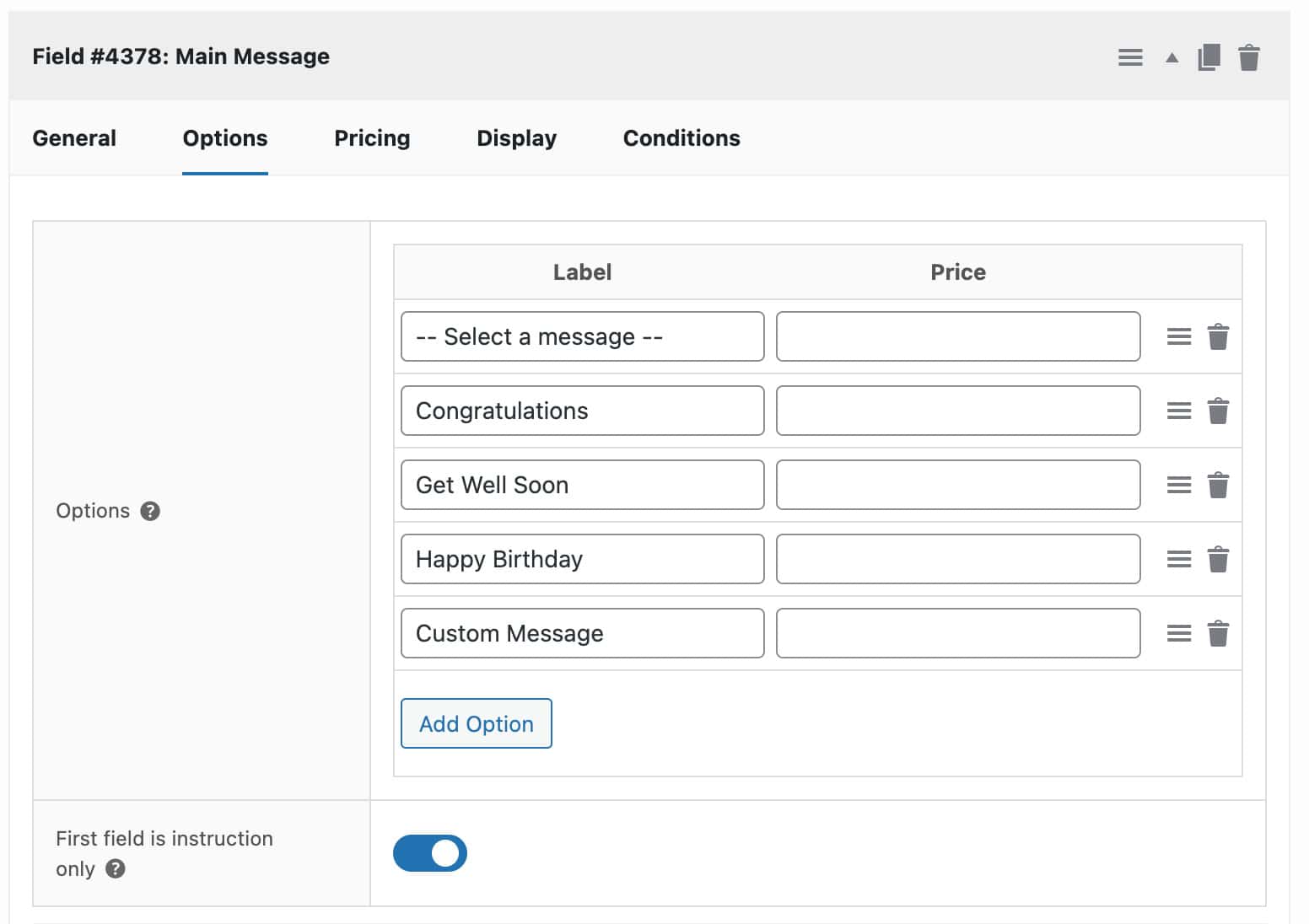This screenshot has width=1309, height=924.
Task: Open the Pricing tab
Action: tap(372, 137)
